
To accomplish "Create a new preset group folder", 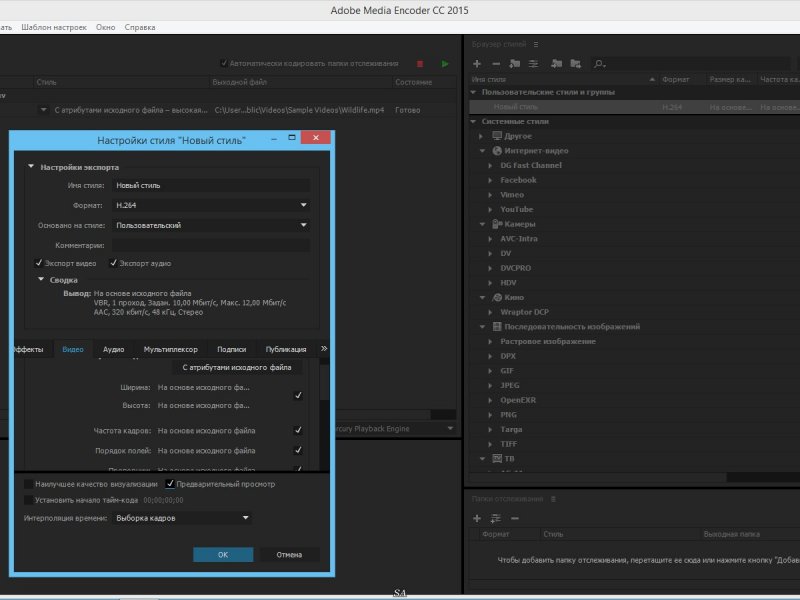I will (x=515, y=64).
